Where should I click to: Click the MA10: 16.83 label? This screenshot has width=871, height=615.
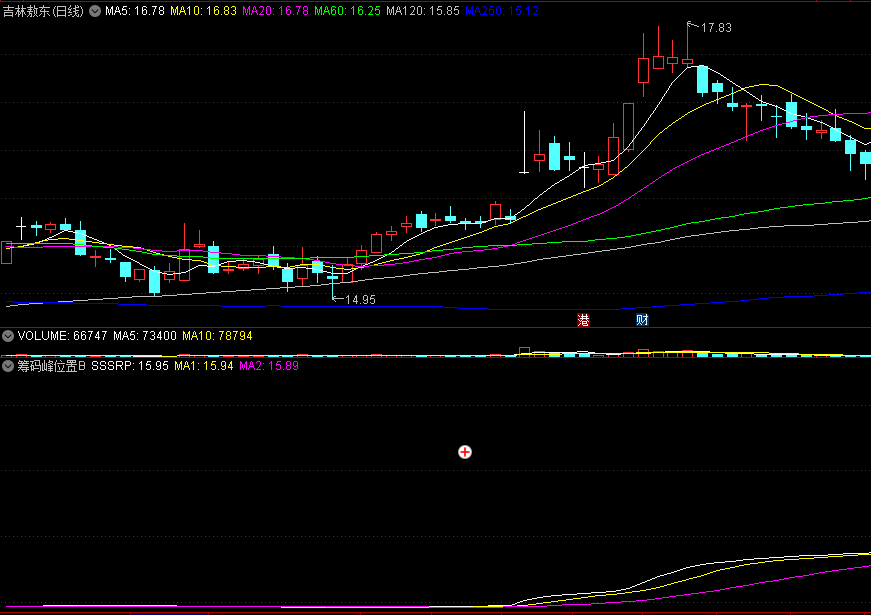pyautogui.click(x=203, y=11)
